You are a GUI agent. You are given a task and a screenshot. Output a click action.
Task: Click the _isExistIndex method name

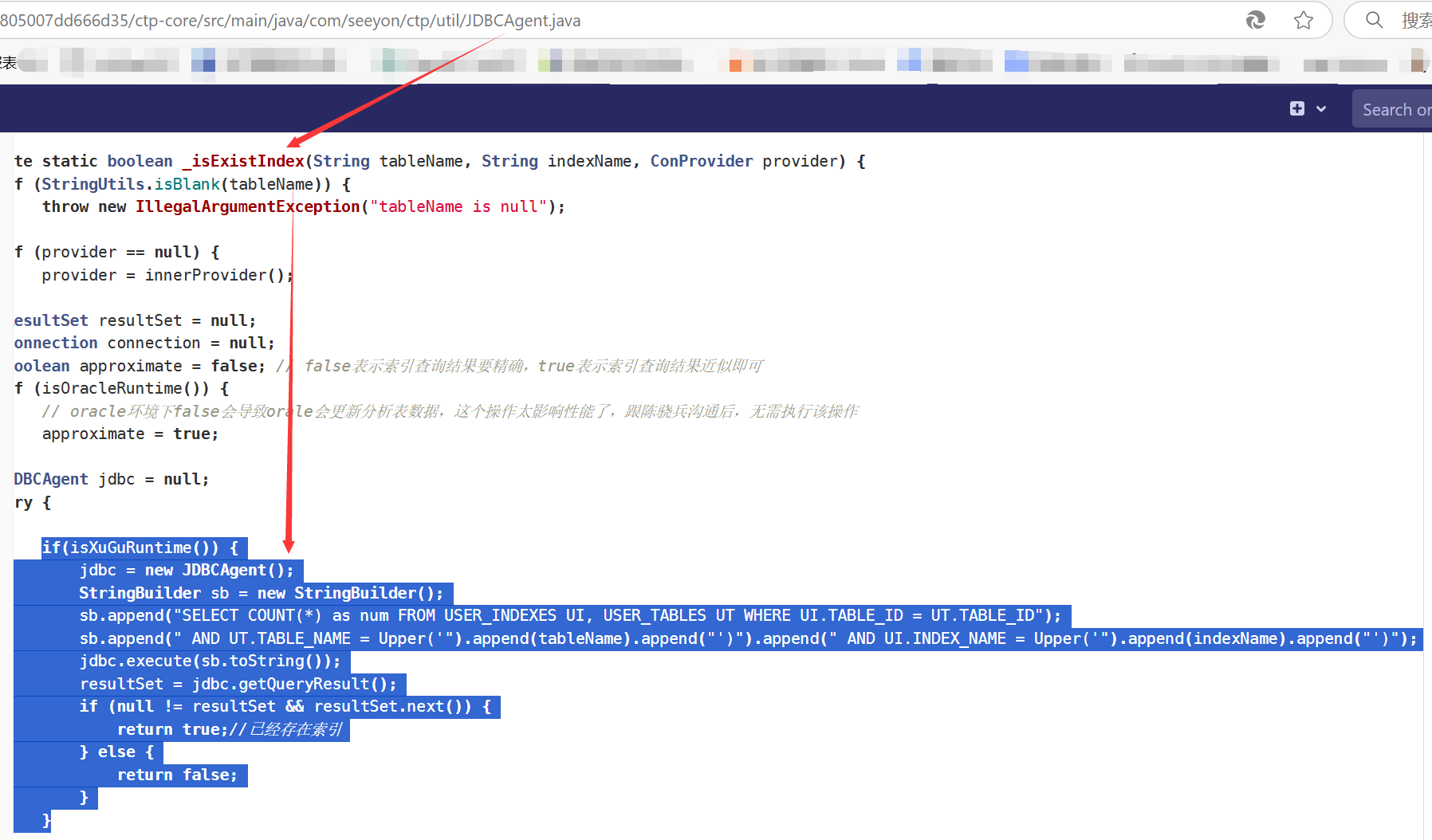pyautogui.click(x=247, y=161)
